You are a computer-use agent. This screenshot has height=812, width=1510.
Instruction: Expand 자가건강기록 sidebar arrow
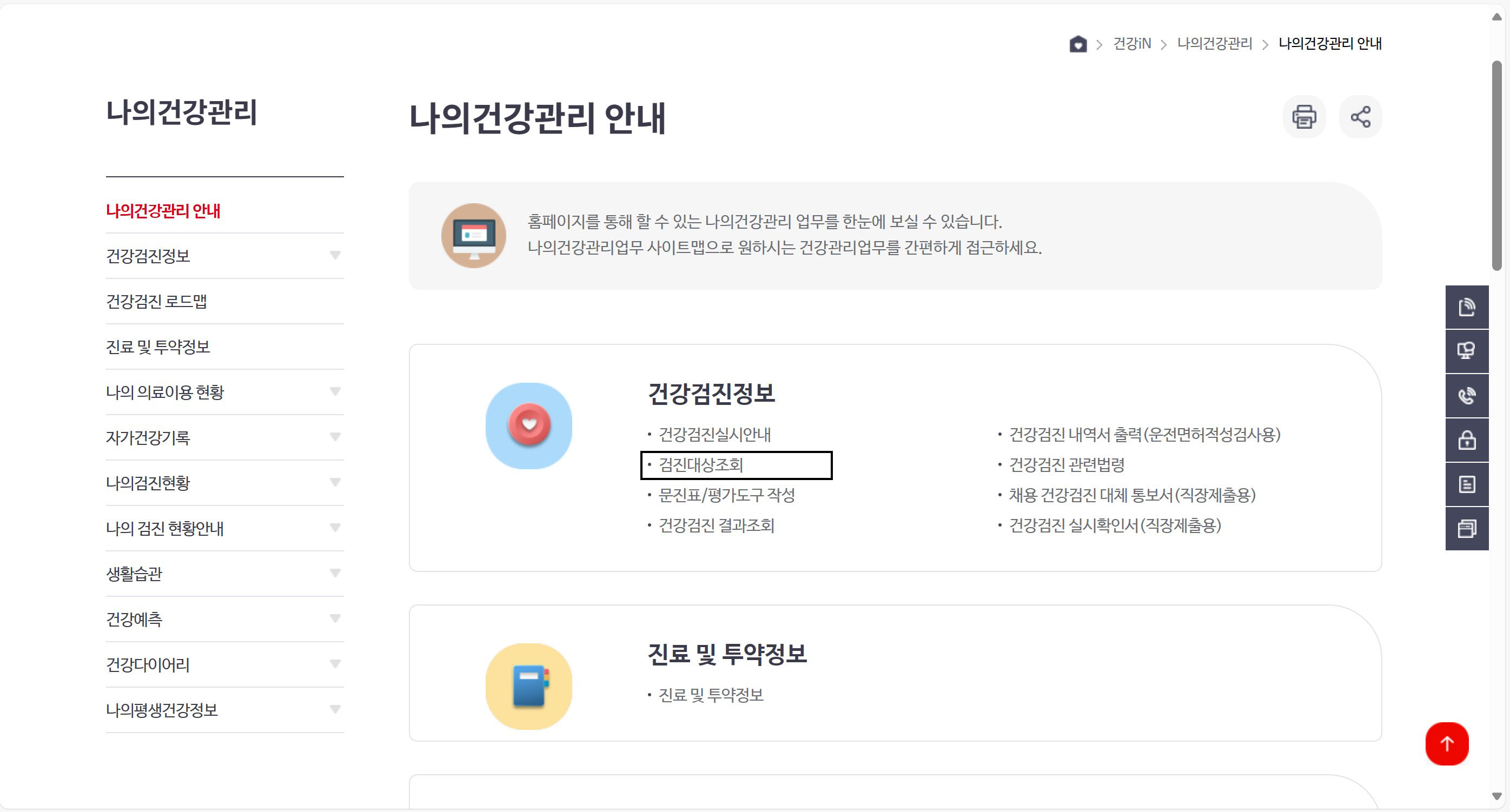pyautogui.click(x=335, y=437)
